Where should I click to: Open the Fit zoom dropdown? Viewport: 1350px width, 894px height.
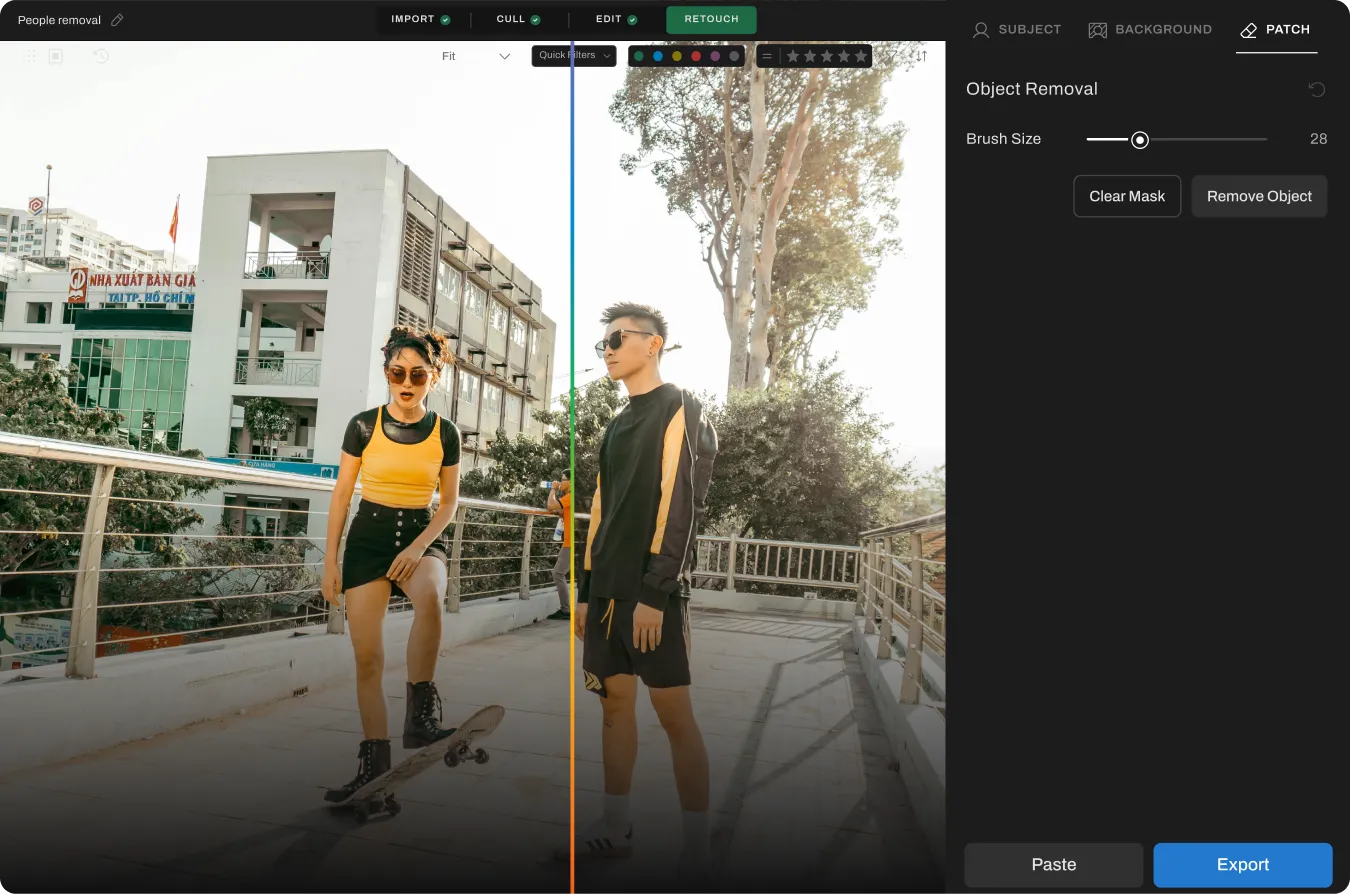(476, 56)
